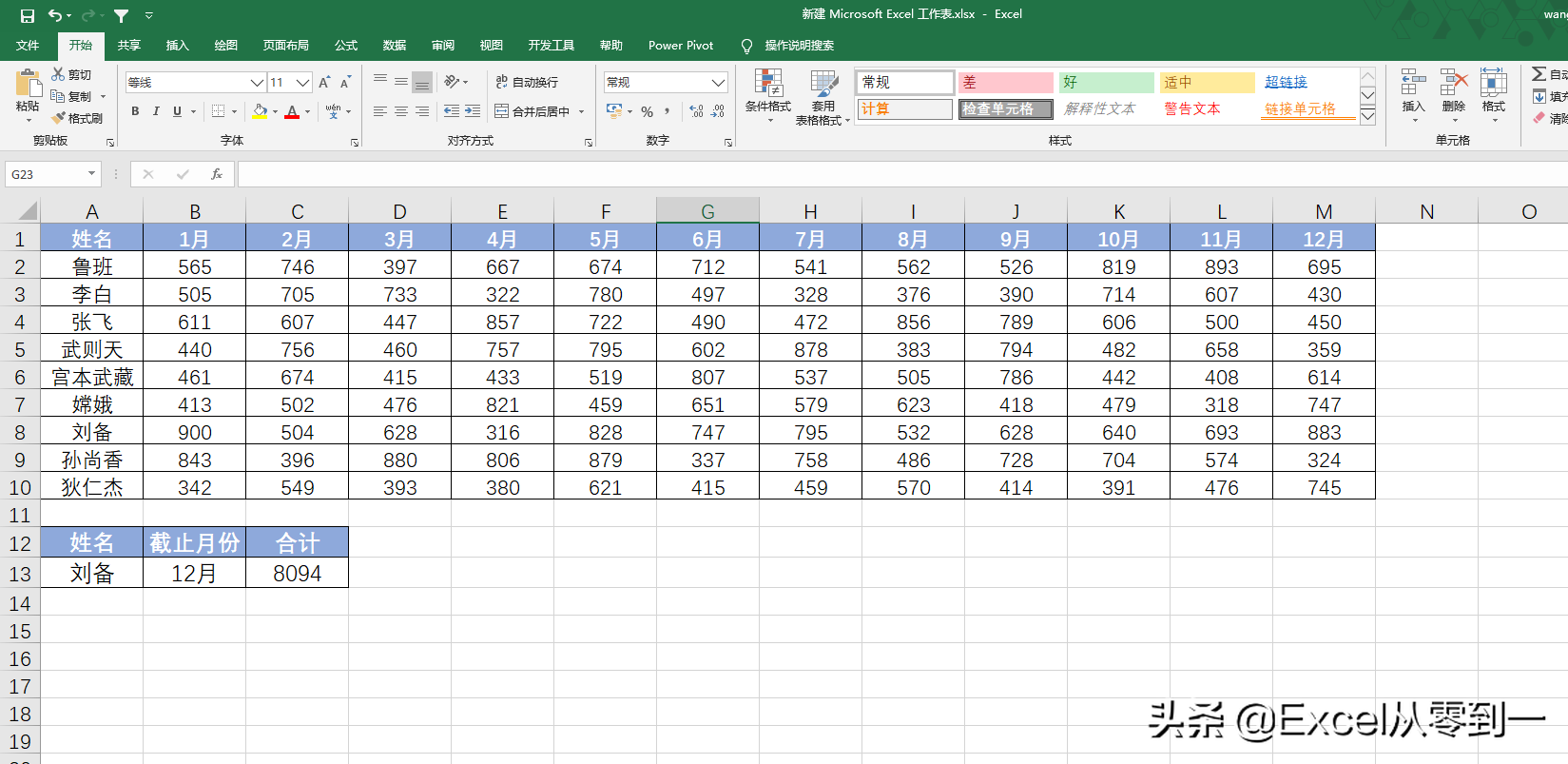Screen dimensions: 1568x764
Task: Click the increase indent icon
Action: point(473,111)
